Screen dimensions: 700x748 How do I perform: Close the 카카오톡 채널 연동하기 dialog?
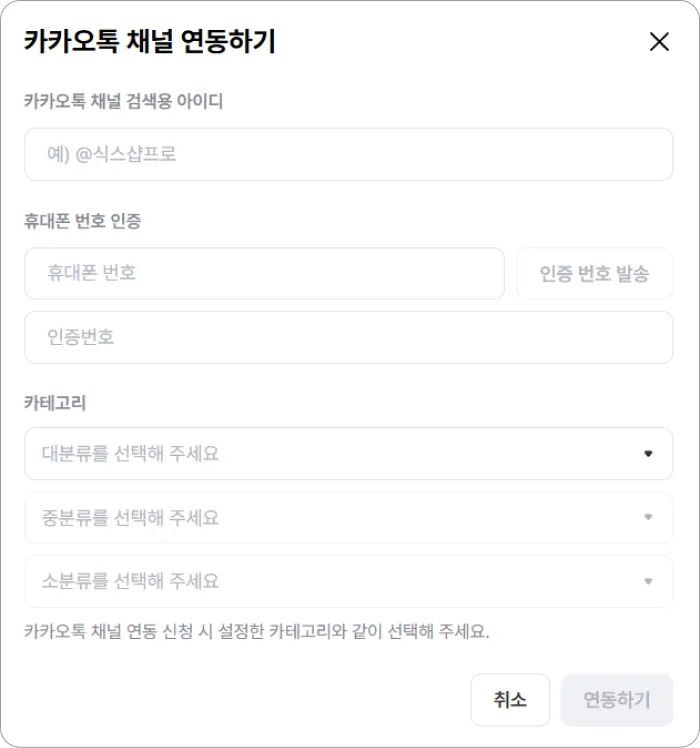pyautogui.click(x=659, y=42)
